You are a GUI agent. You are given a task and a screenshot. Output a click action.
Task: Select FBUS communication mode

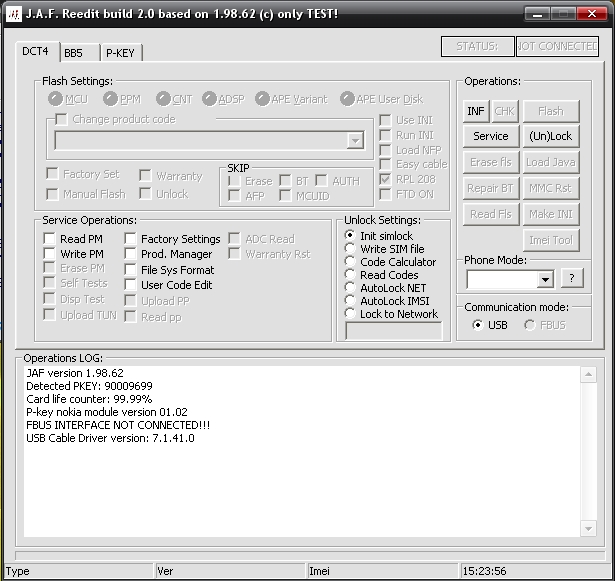(530, 325)
